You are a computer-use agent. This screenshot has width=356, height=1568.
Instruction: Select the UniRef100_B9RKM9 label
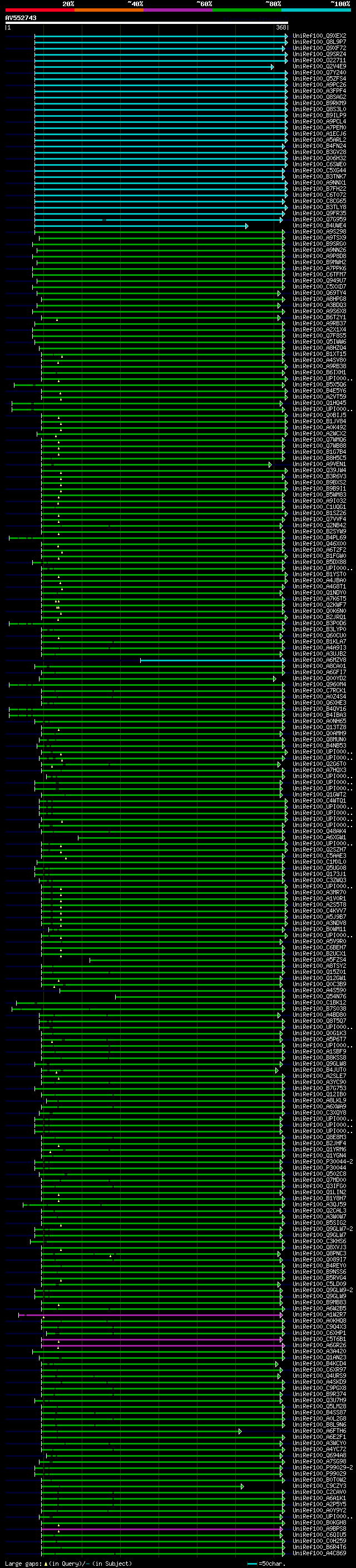tap(319, 103)
